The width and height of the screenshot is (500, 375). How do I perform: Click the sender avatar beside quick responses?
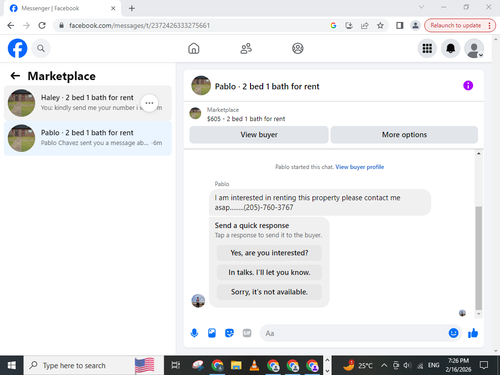coord(198,301)
